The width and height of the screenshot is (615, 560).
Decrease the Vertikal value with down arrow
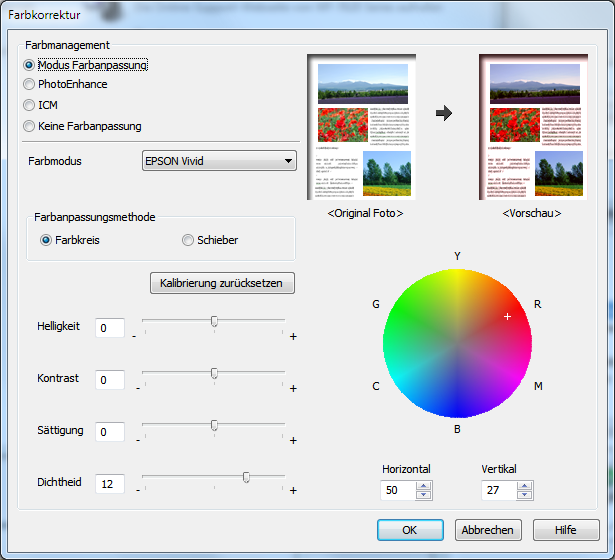coord(523,495)
